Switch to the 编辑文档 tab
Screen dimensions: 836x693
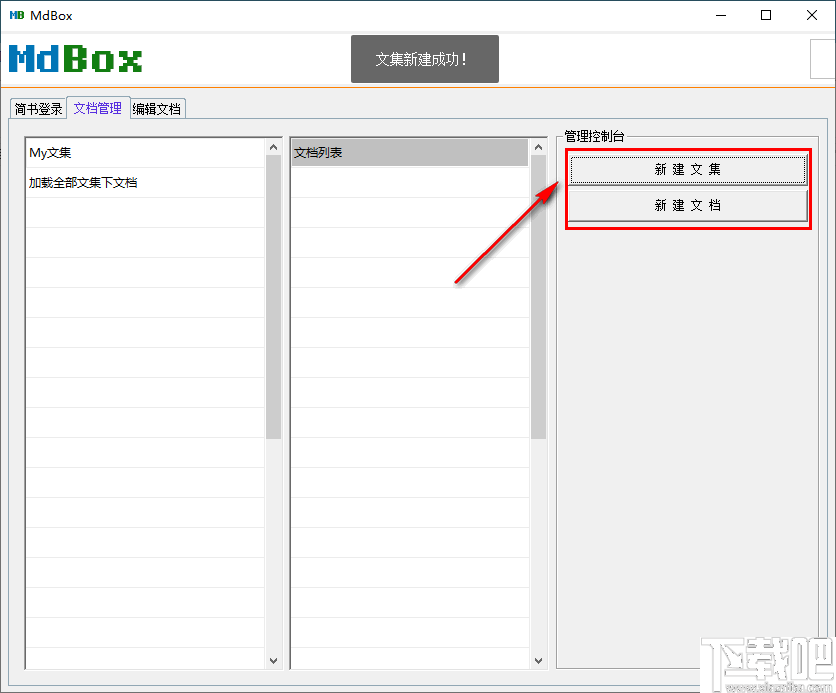156,108
